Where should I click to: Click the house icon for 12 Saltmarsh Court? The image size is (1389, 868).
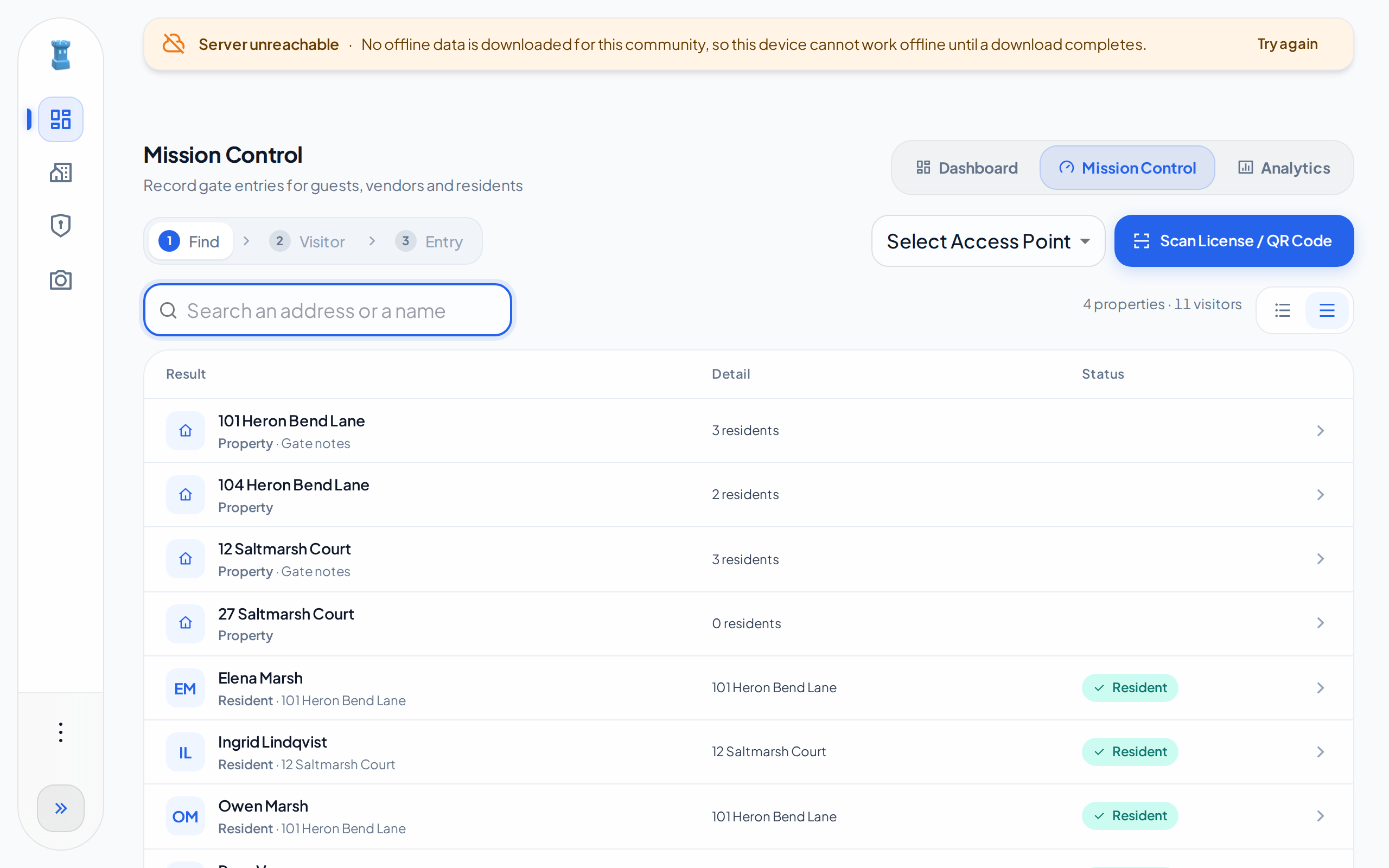(186, 559)
